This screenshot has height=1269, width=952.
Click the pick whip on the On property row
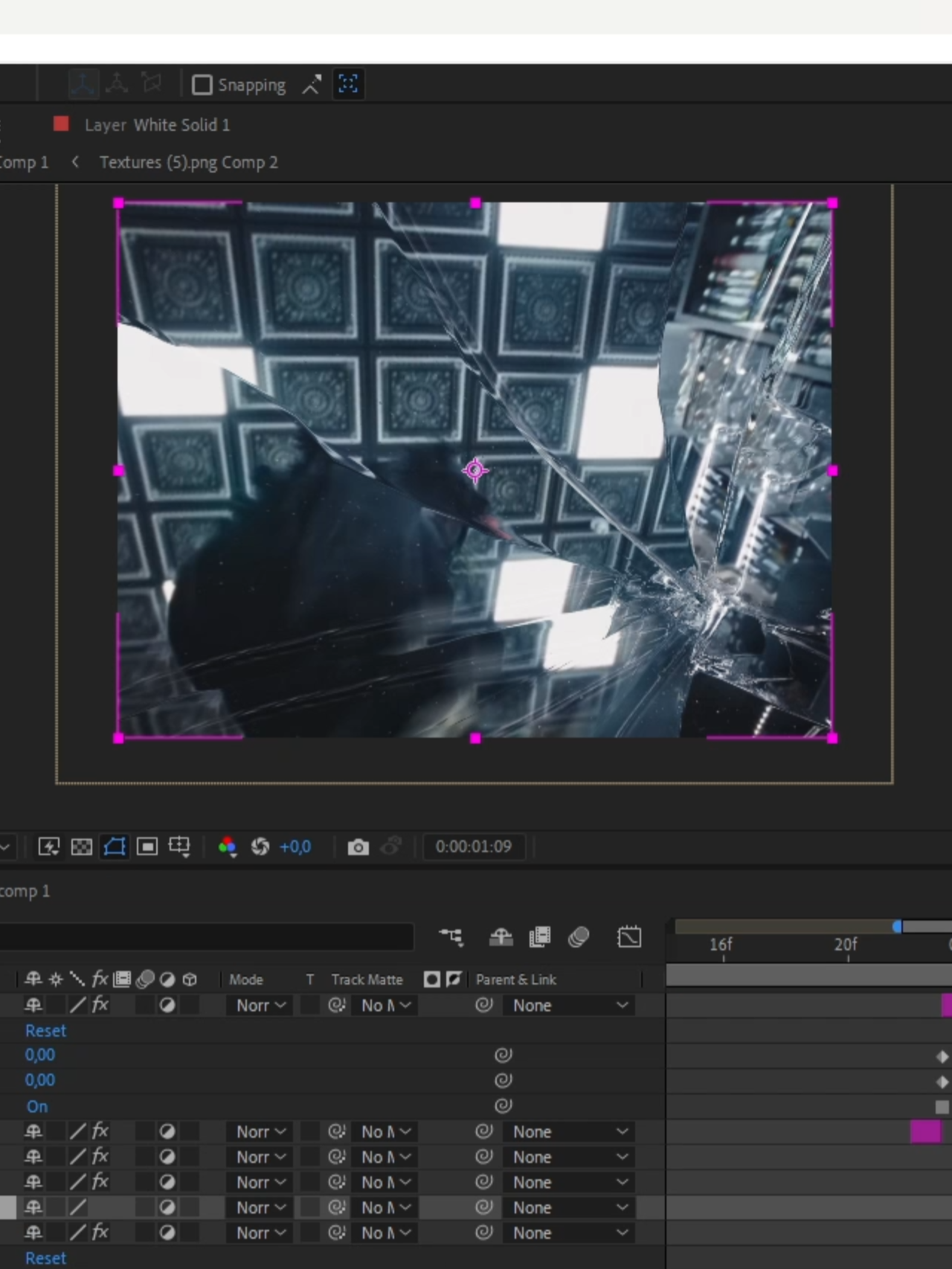coord(504,1105)
